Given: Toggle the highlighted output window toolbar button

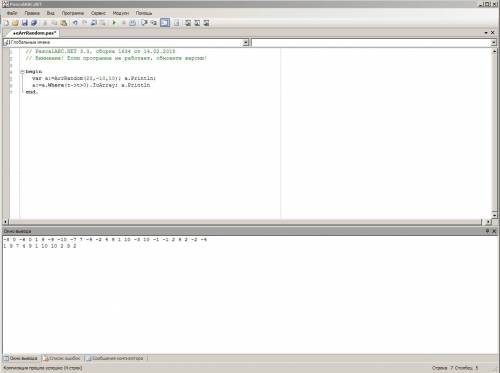Looking at the screenshot, I should point(165,23).
